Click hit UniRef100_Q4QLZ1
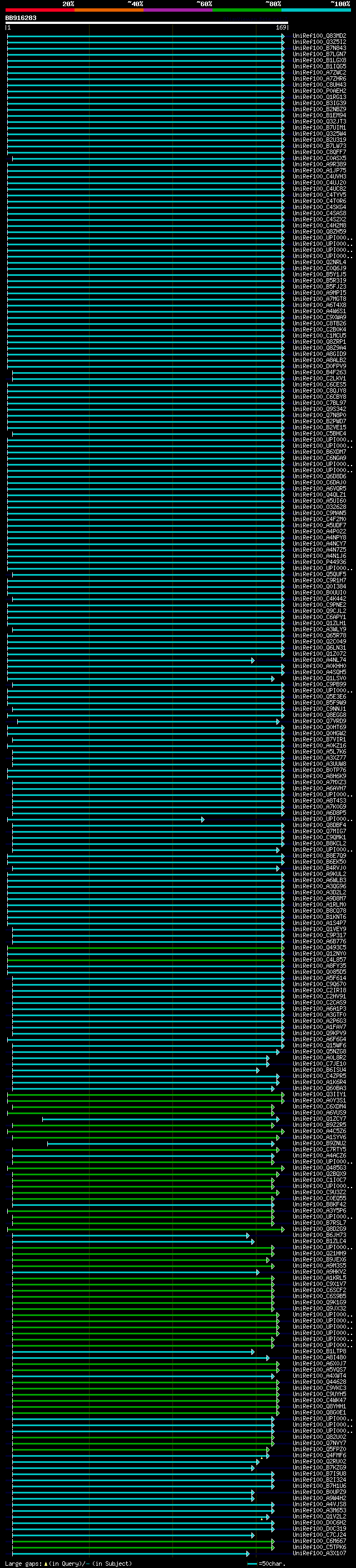356x1568 pixels. point(319,495)
